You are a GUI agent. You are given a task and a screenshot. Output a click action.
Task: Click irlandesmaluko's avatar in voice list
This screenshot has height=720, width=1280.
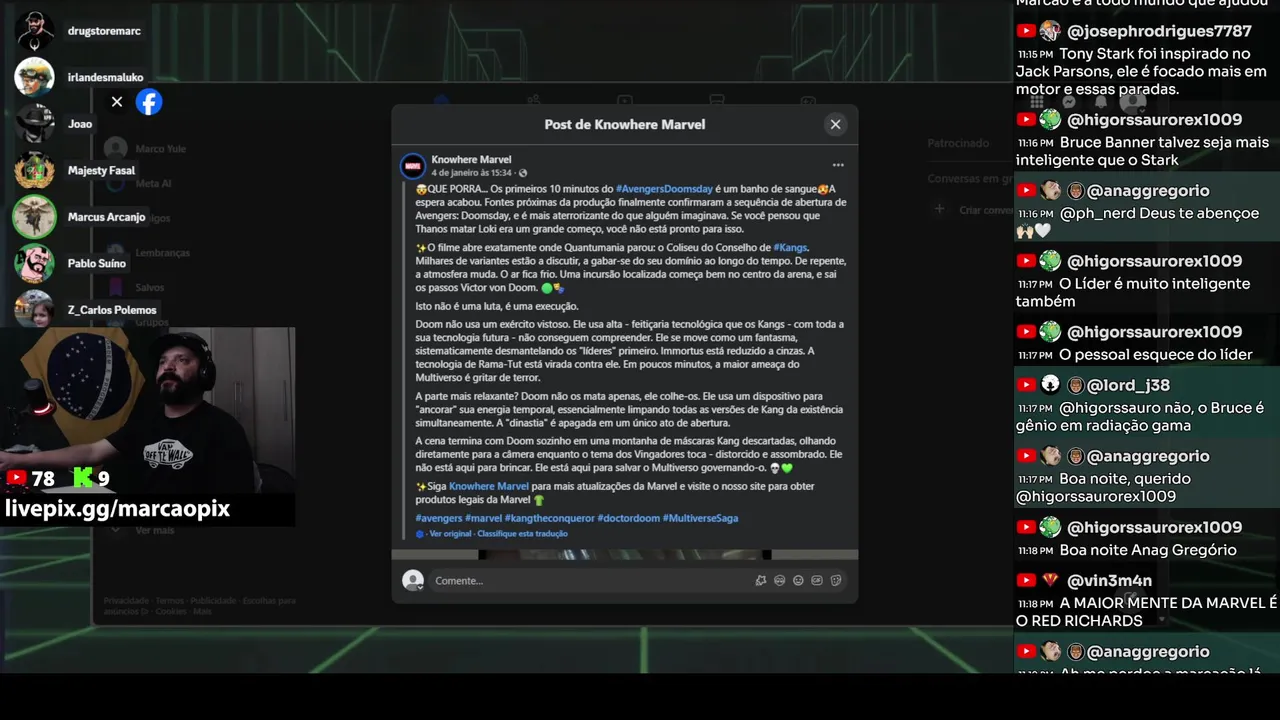coord(35,77)
